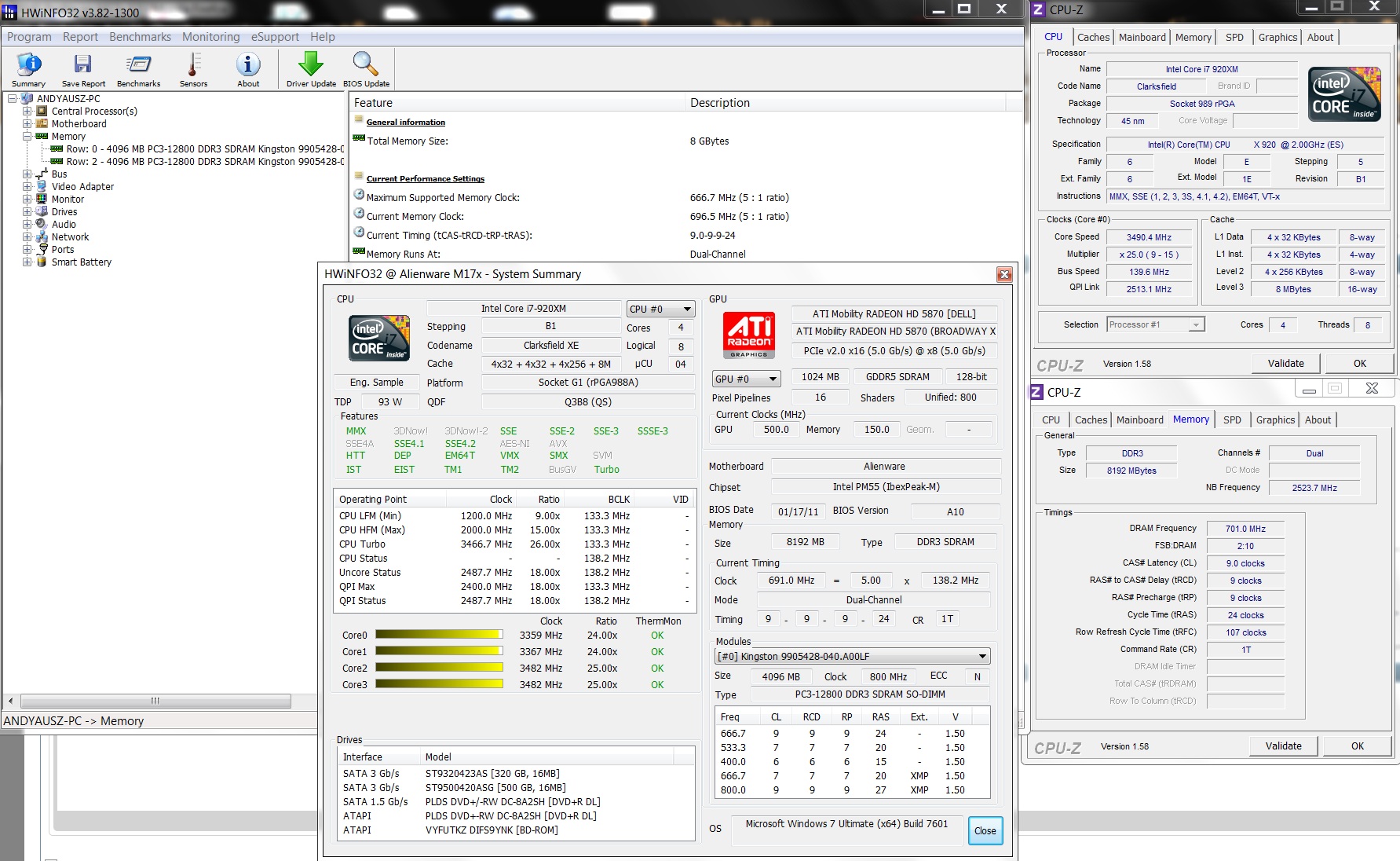The image size is (1400, 861).
Task: Click the lower CPU-Z window title icon
Action: (1037, 392)
